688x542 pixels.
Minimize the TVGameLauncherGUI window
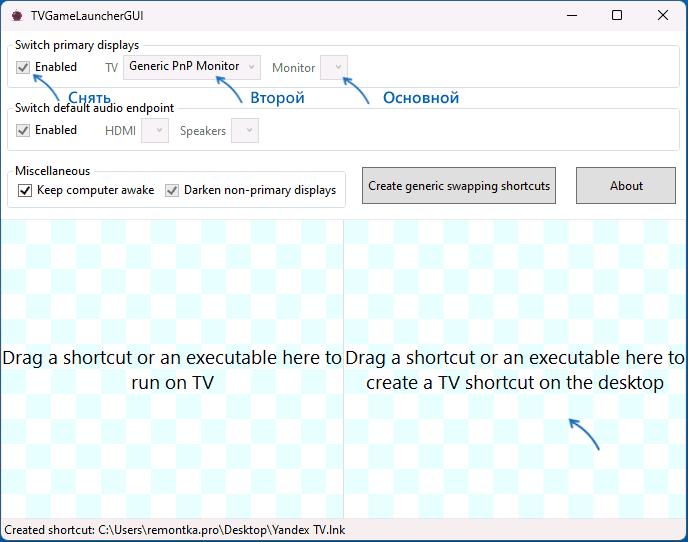(x=571, y=16)
